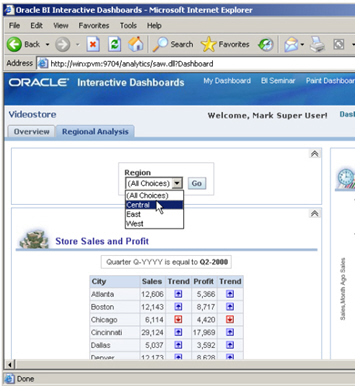Click Atlanta's Profit trend arrow icon
This screenshot has width=361, height=391.
coord(230,294)
